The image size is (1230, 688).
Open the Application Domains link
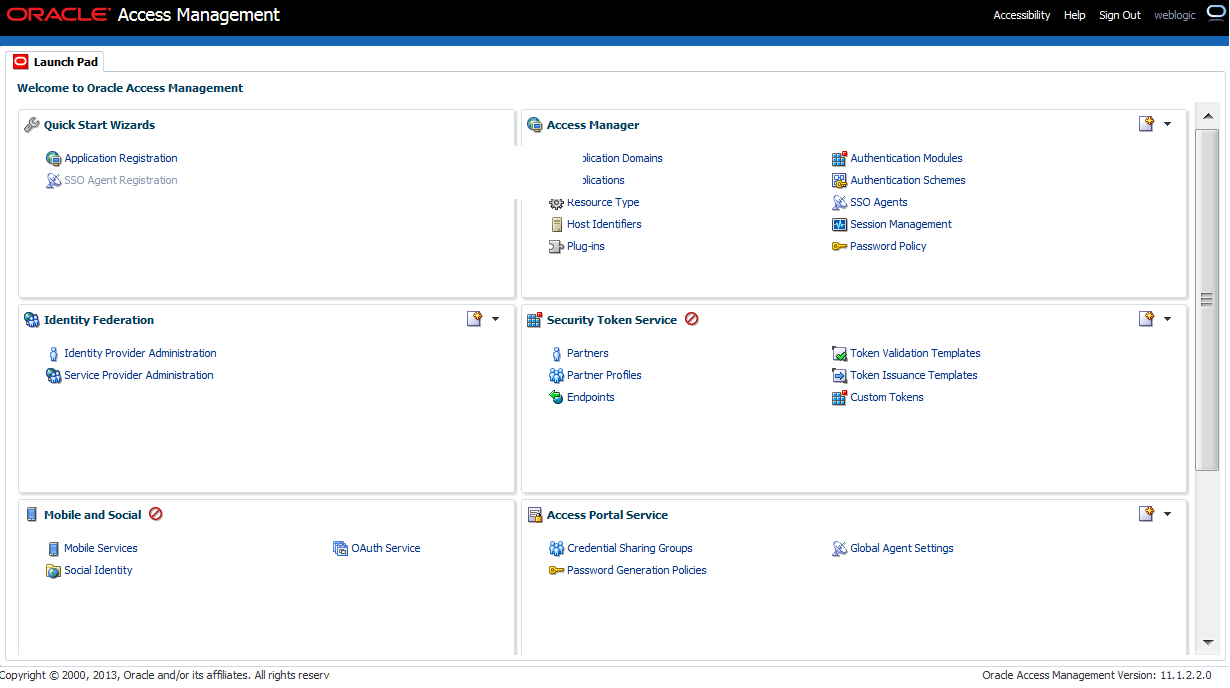(621, 159)
